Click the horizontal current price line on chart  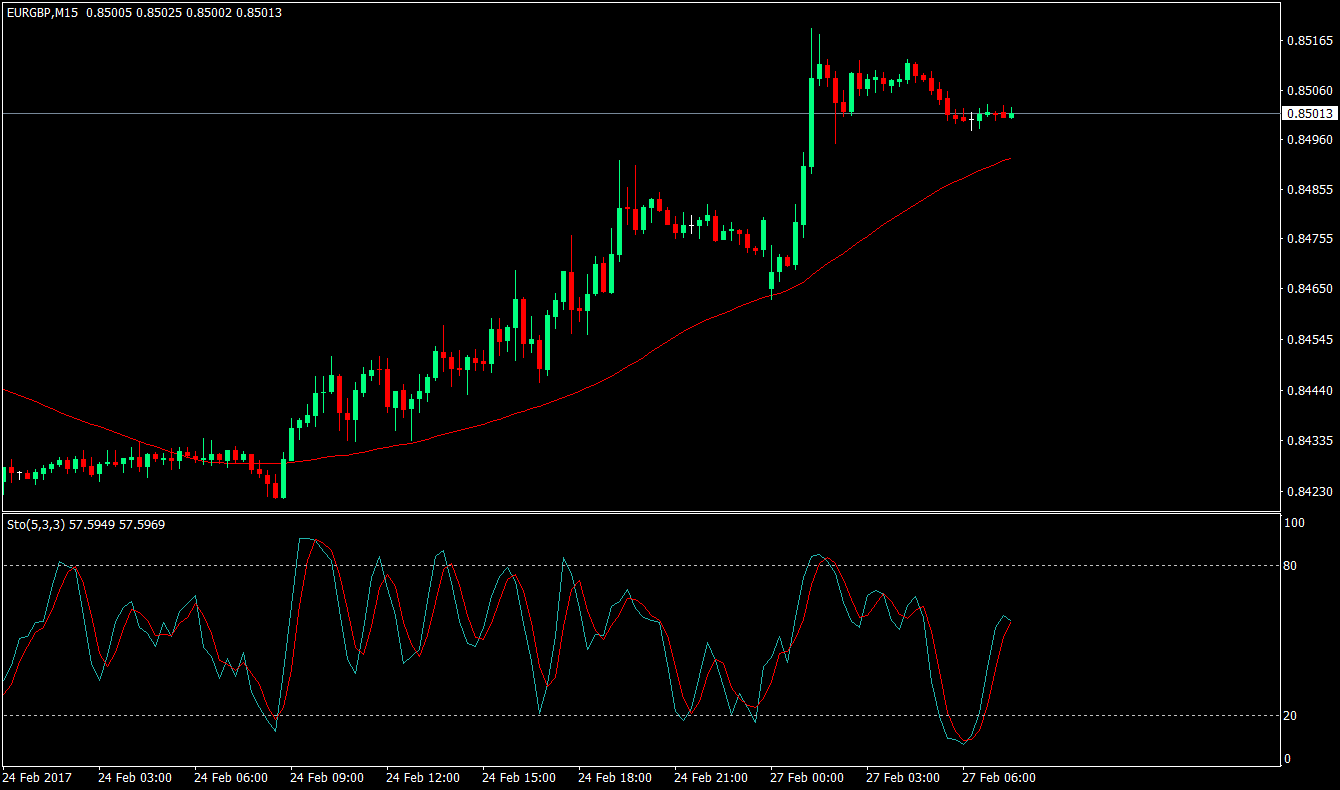point(400,113)
